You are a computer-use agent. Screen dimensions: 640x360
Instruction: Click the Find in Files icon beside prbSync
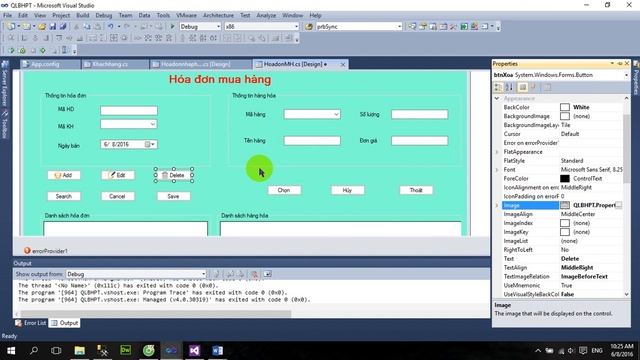pyautogui.click(x=309, y=27)
